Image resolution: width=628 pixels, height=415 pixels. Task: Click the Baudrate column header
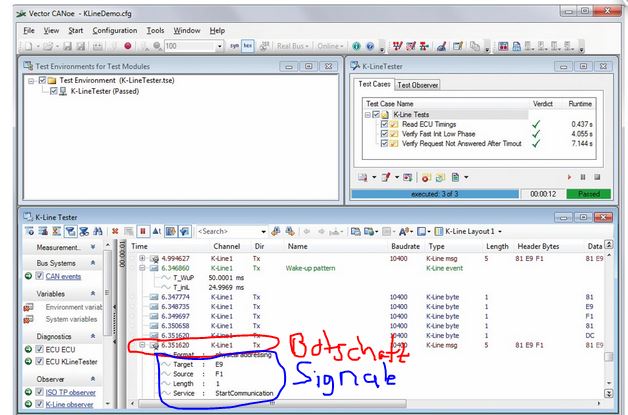click(405, 246)
